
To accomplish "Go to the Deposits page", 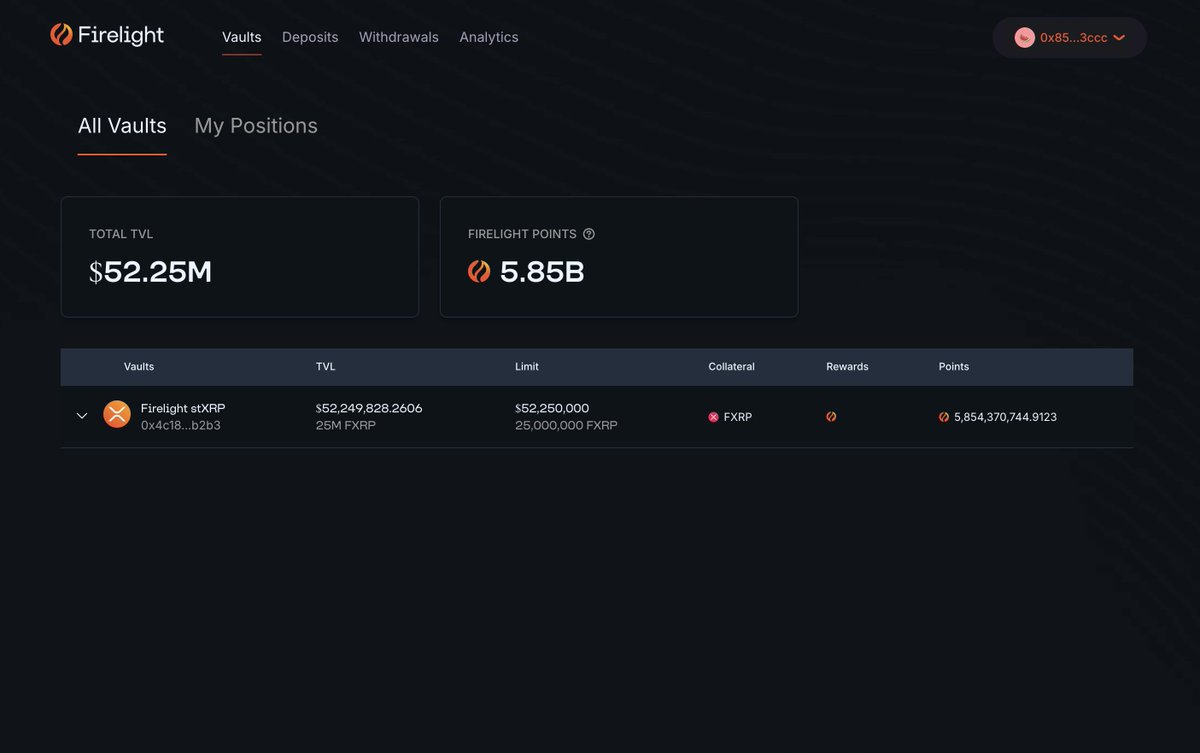I will 310,37.
